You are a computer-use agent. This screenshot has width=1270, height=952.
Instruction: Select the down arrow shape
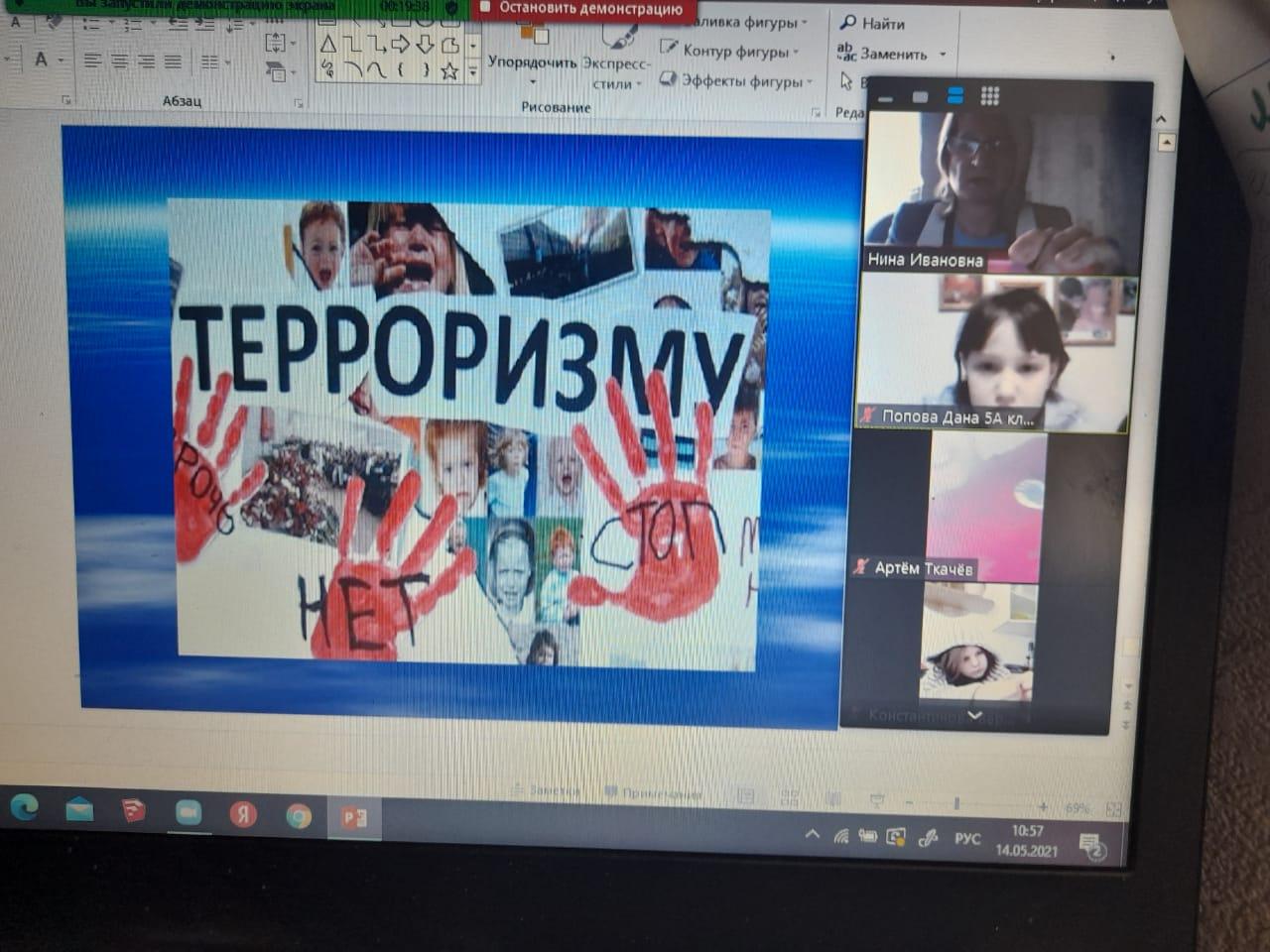click(425, 45)
